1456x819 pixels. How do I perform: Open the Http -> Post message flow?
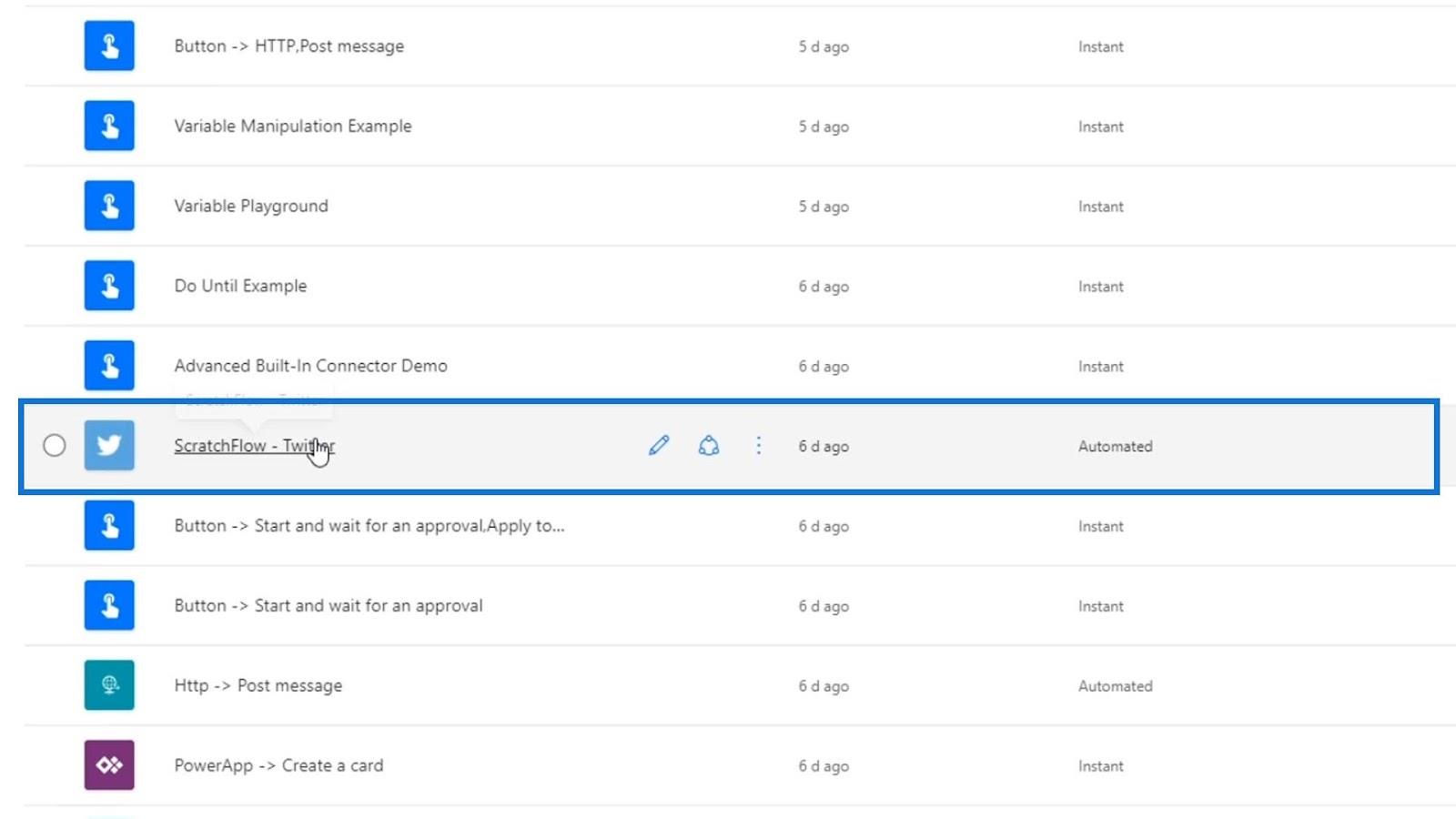(258, 686)
